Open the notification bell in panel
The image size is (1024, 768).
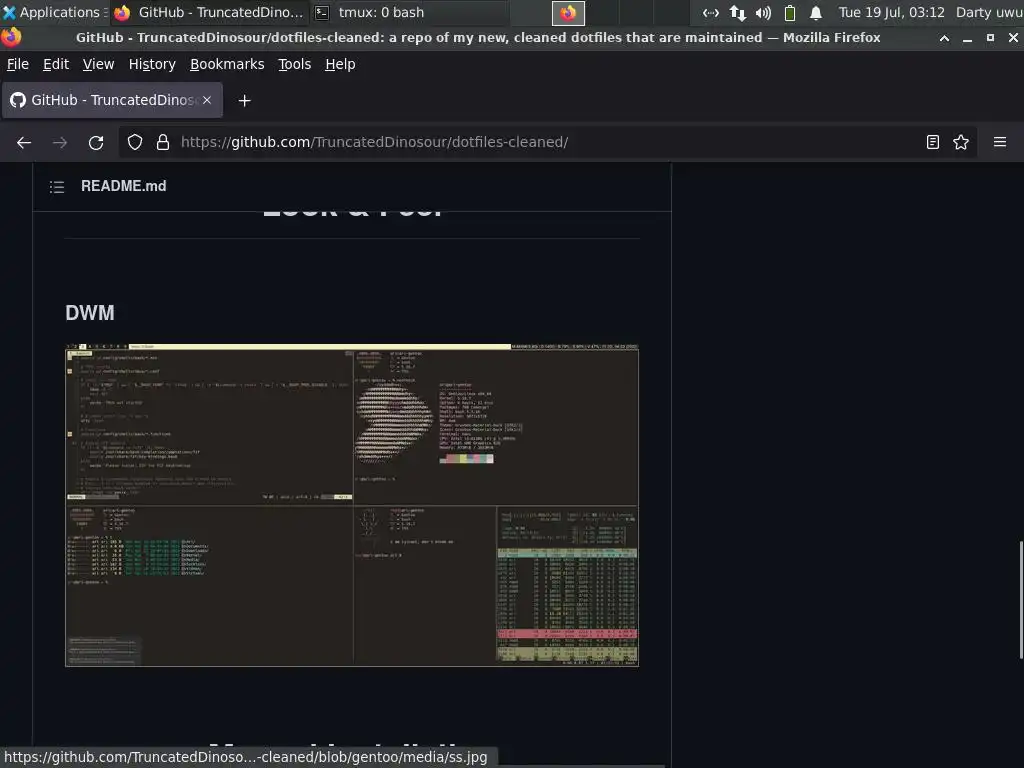click(x=816, y=12)
